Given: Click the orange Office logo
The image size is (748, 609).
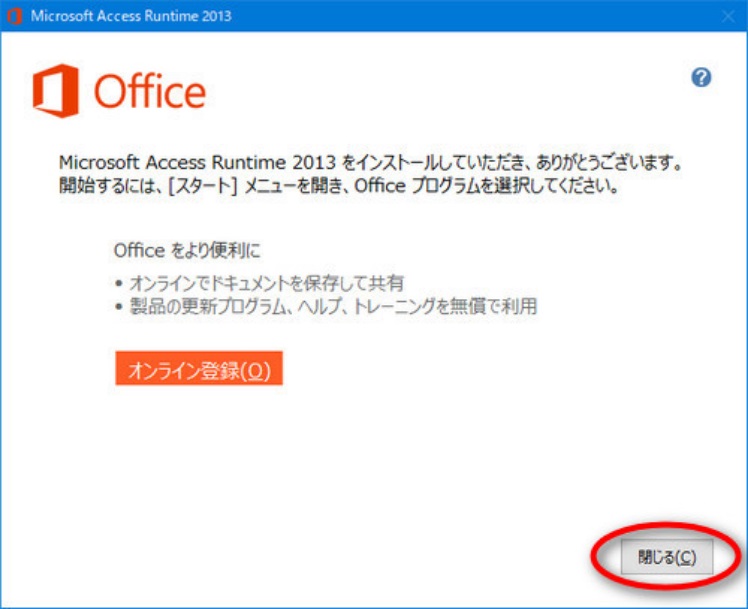Looking at the screenshot, I should click(x=119, y=91).
